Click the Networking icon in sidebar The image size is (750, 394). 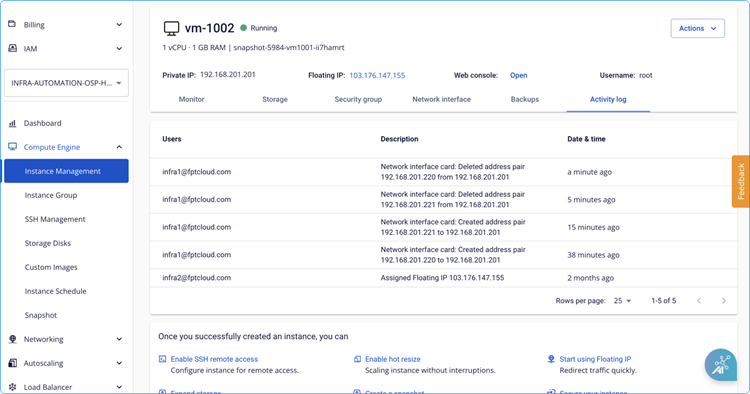(12, 339)
